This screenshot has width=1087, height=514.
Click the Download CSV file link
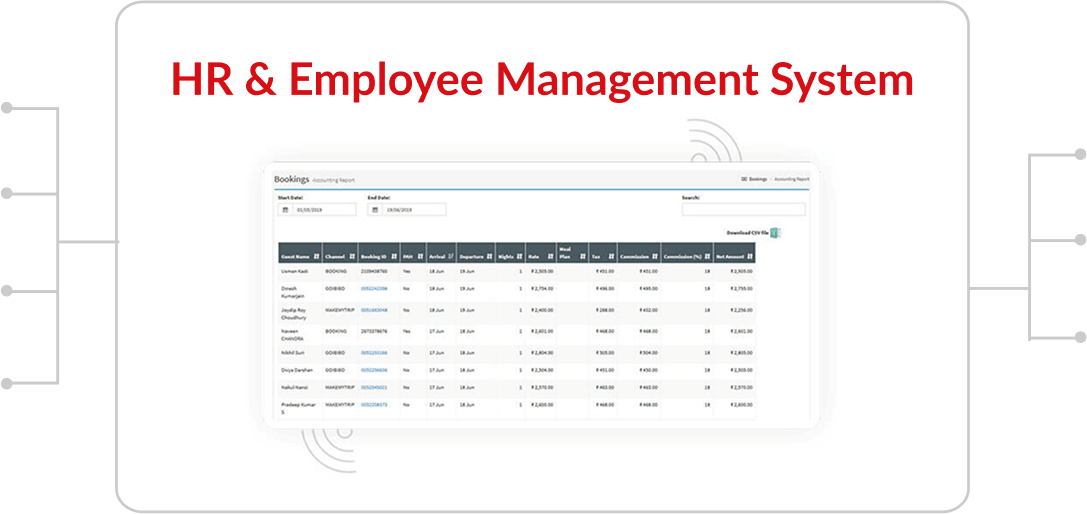(747, 233)
